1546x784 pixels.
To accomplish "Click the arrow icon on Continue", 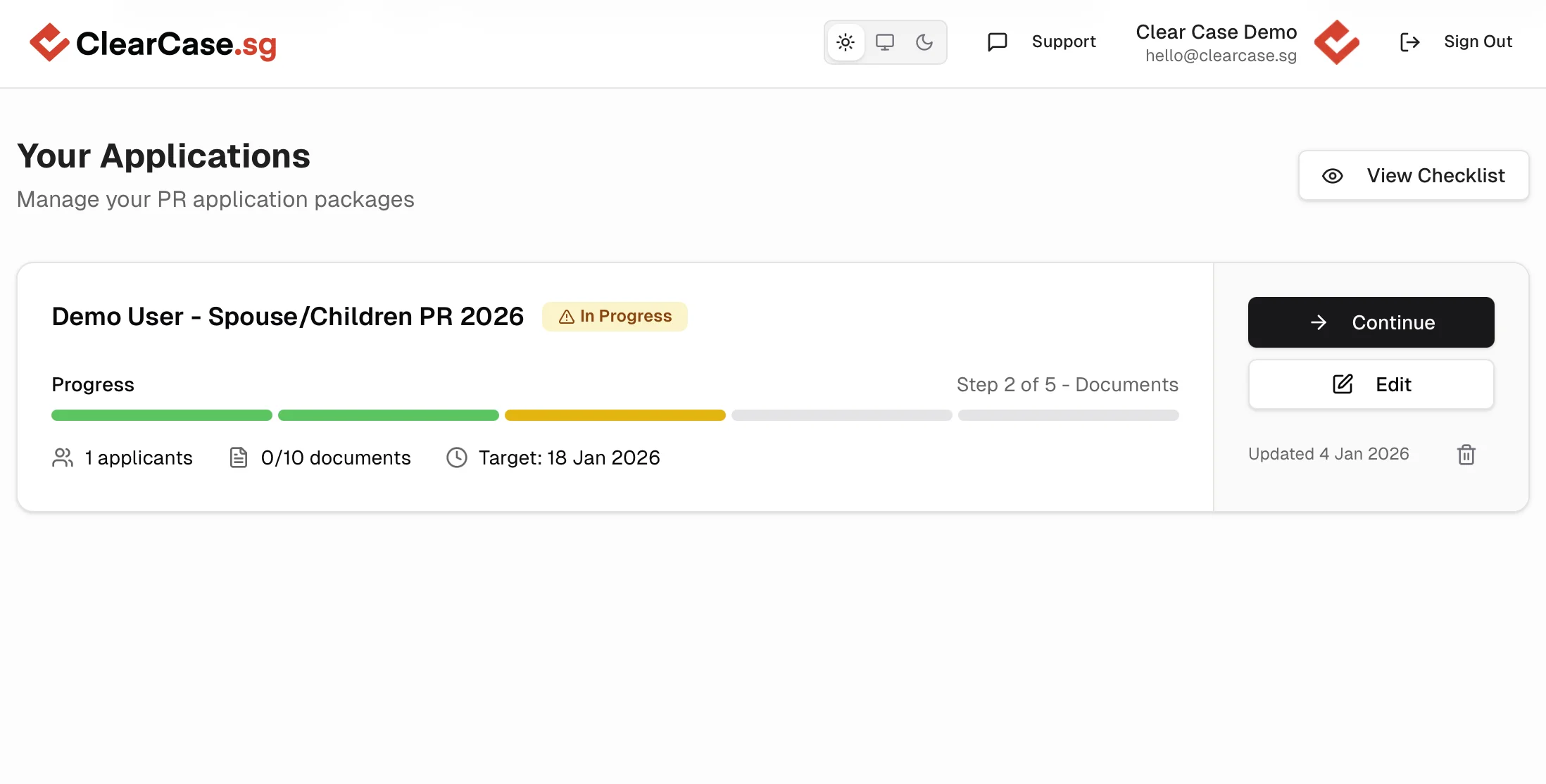I will coord(1319,322).
